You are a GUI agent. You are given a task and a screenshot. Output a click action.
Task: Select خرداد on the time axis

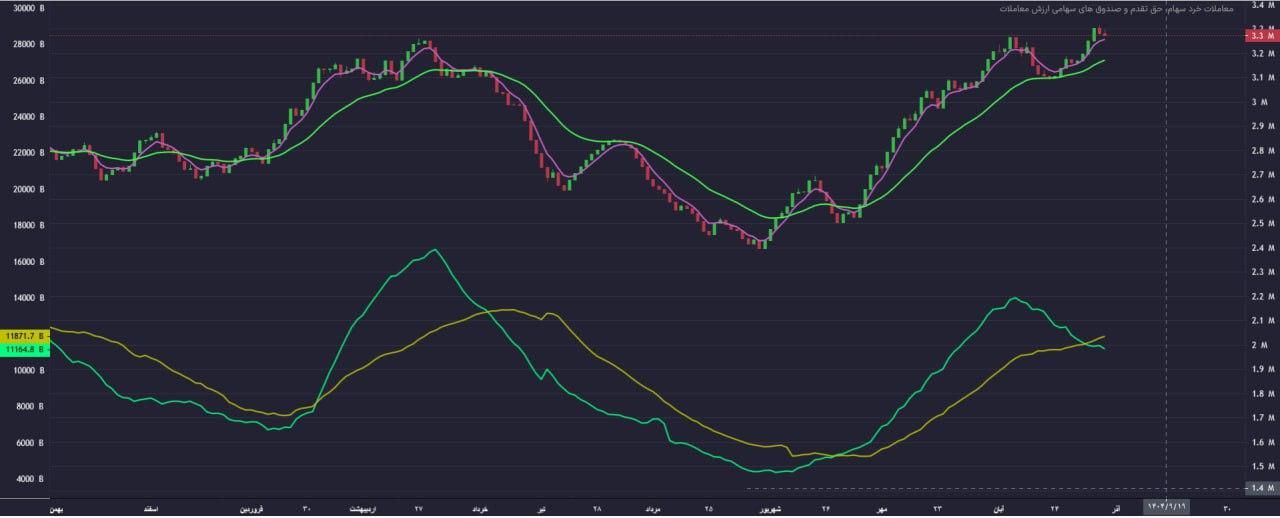[481, 509]
